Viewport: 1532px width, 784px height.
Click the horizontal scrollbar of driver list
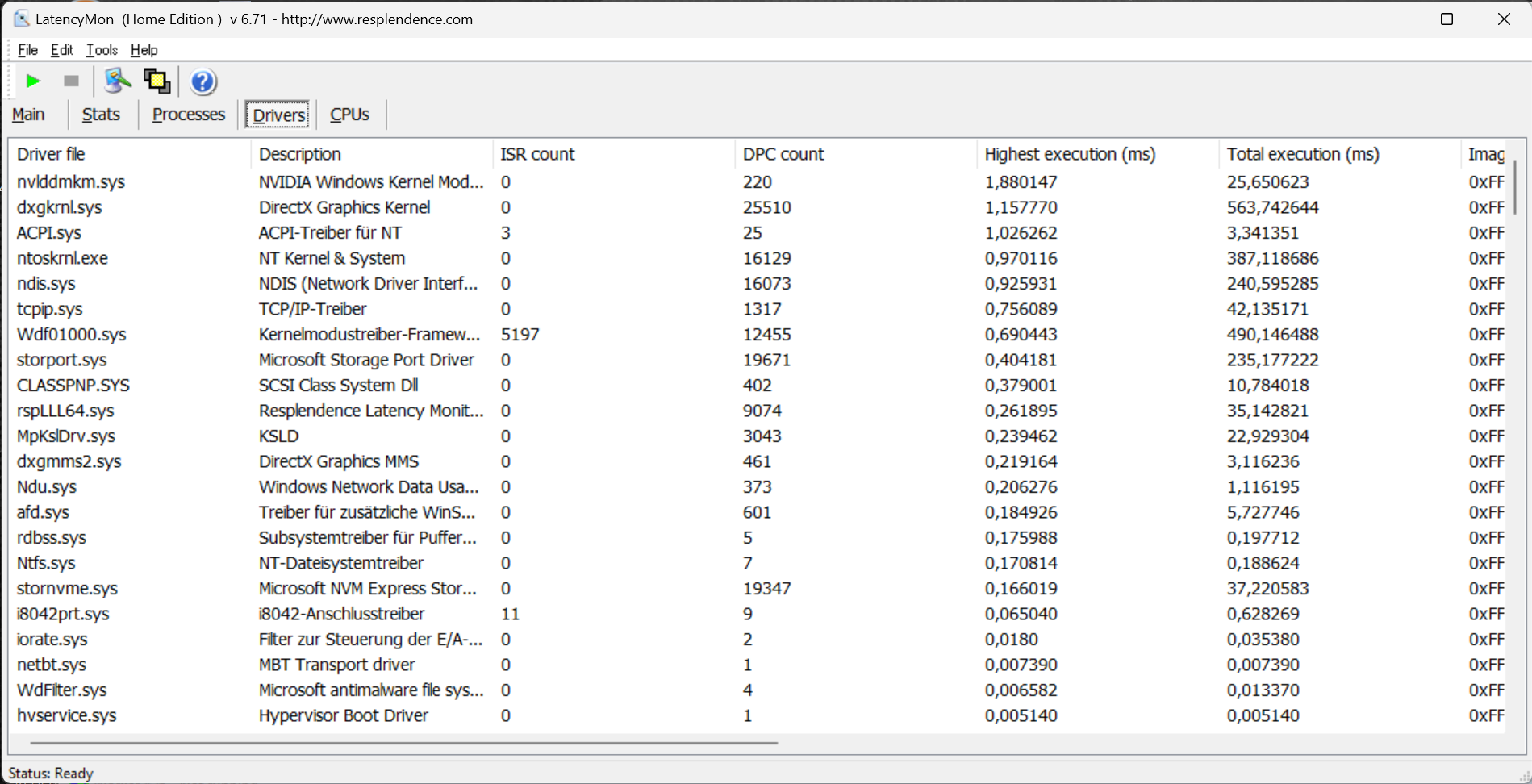(403, 743)
